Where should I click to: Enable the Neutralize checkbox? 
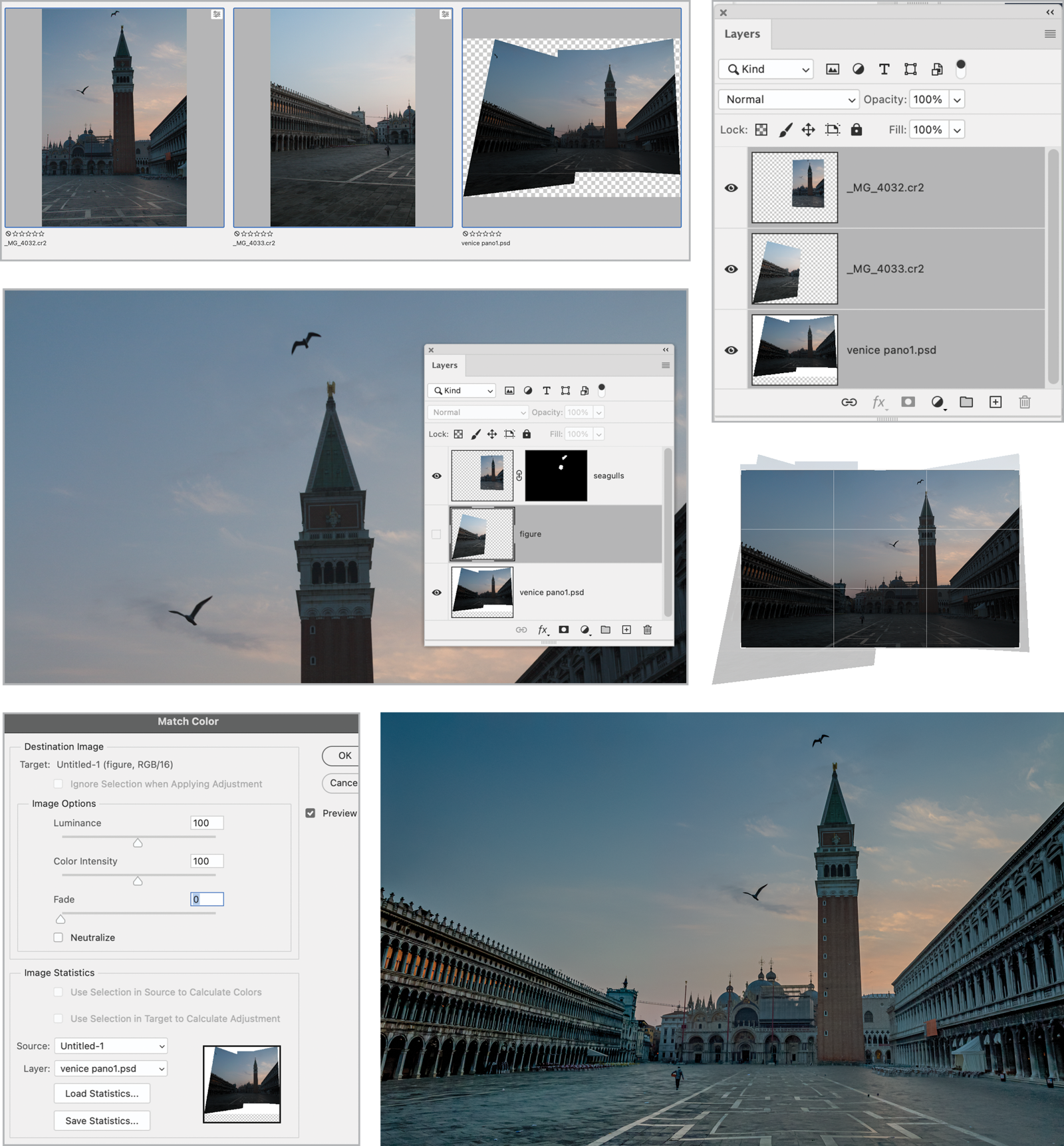(x=59, y=937)
